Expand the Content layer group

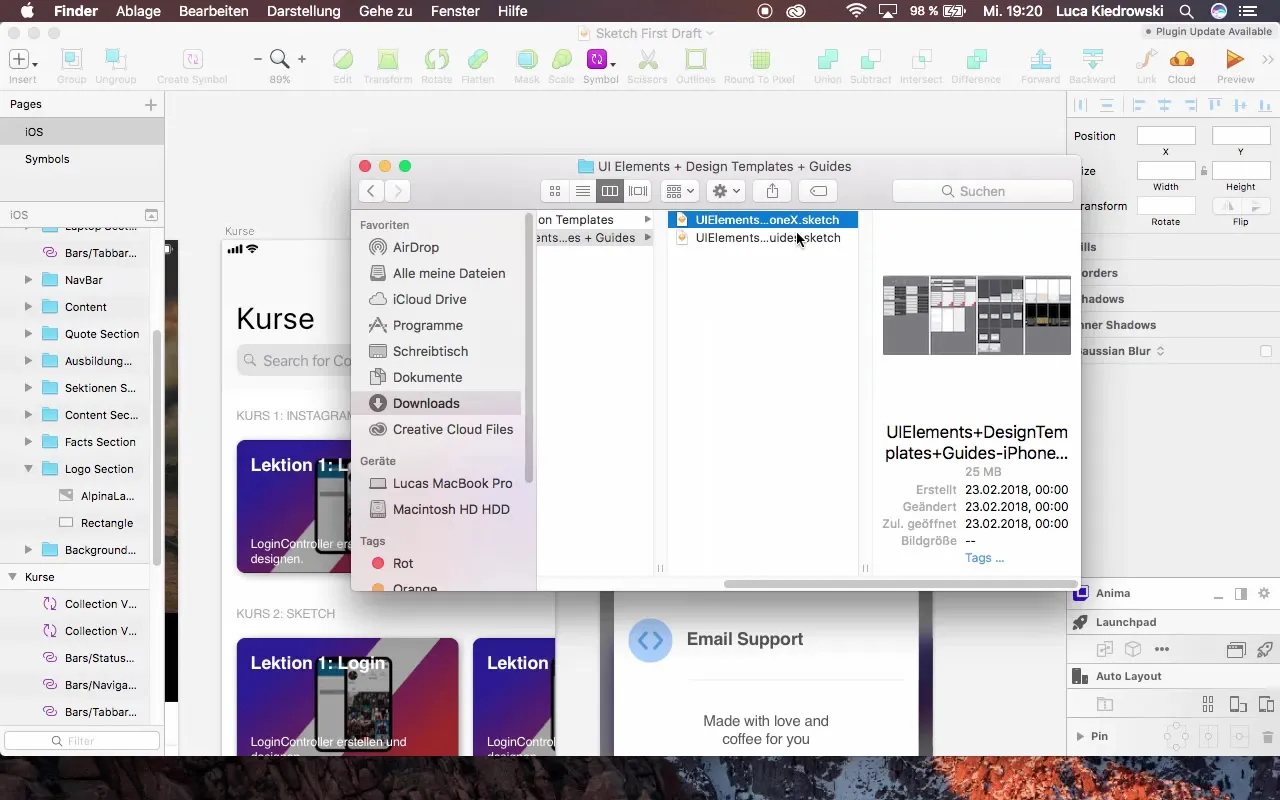pos(28,307)
